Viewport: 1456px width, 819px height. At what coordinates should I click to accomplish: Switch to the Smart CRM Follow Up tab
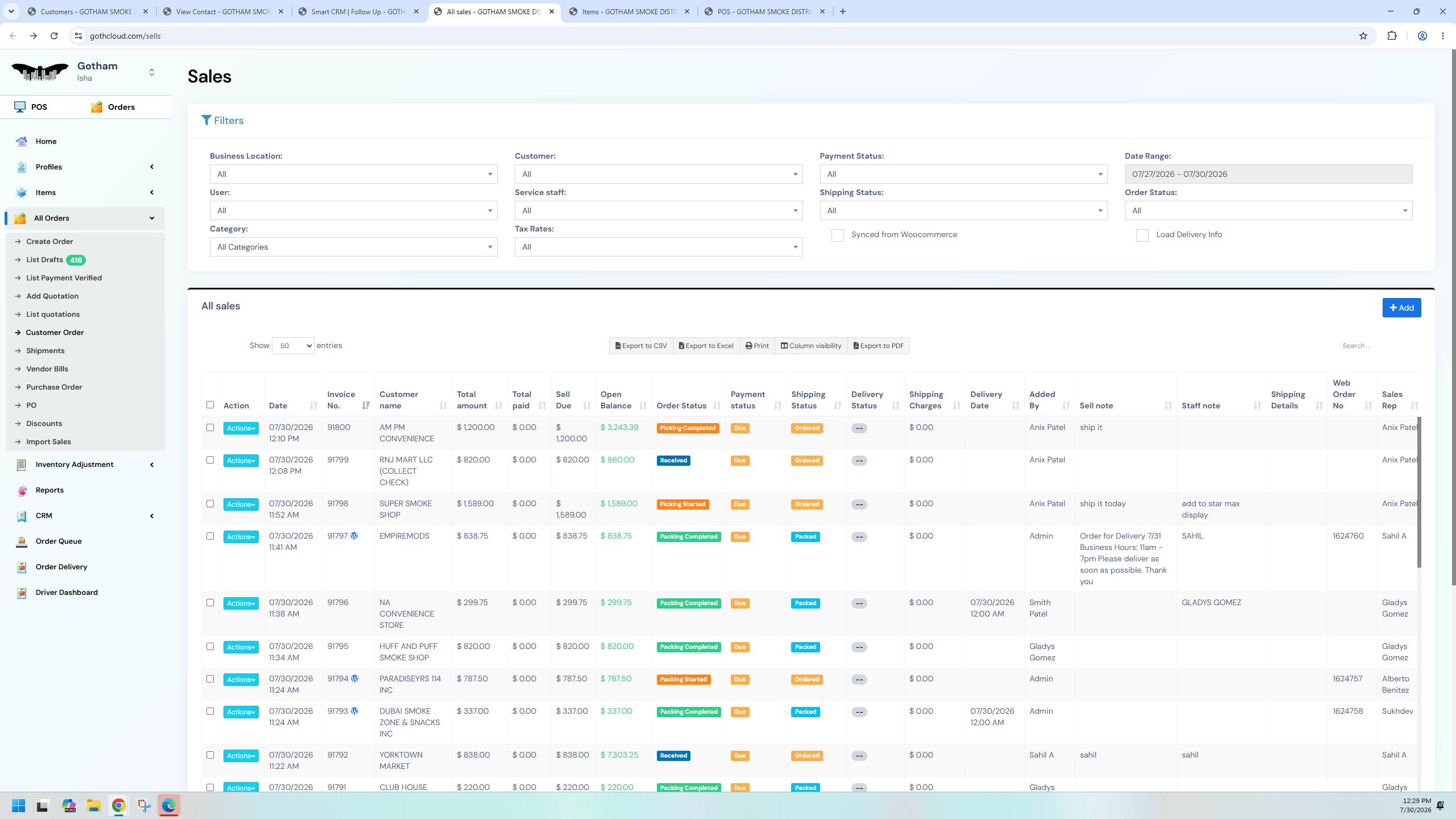[359, 11]
